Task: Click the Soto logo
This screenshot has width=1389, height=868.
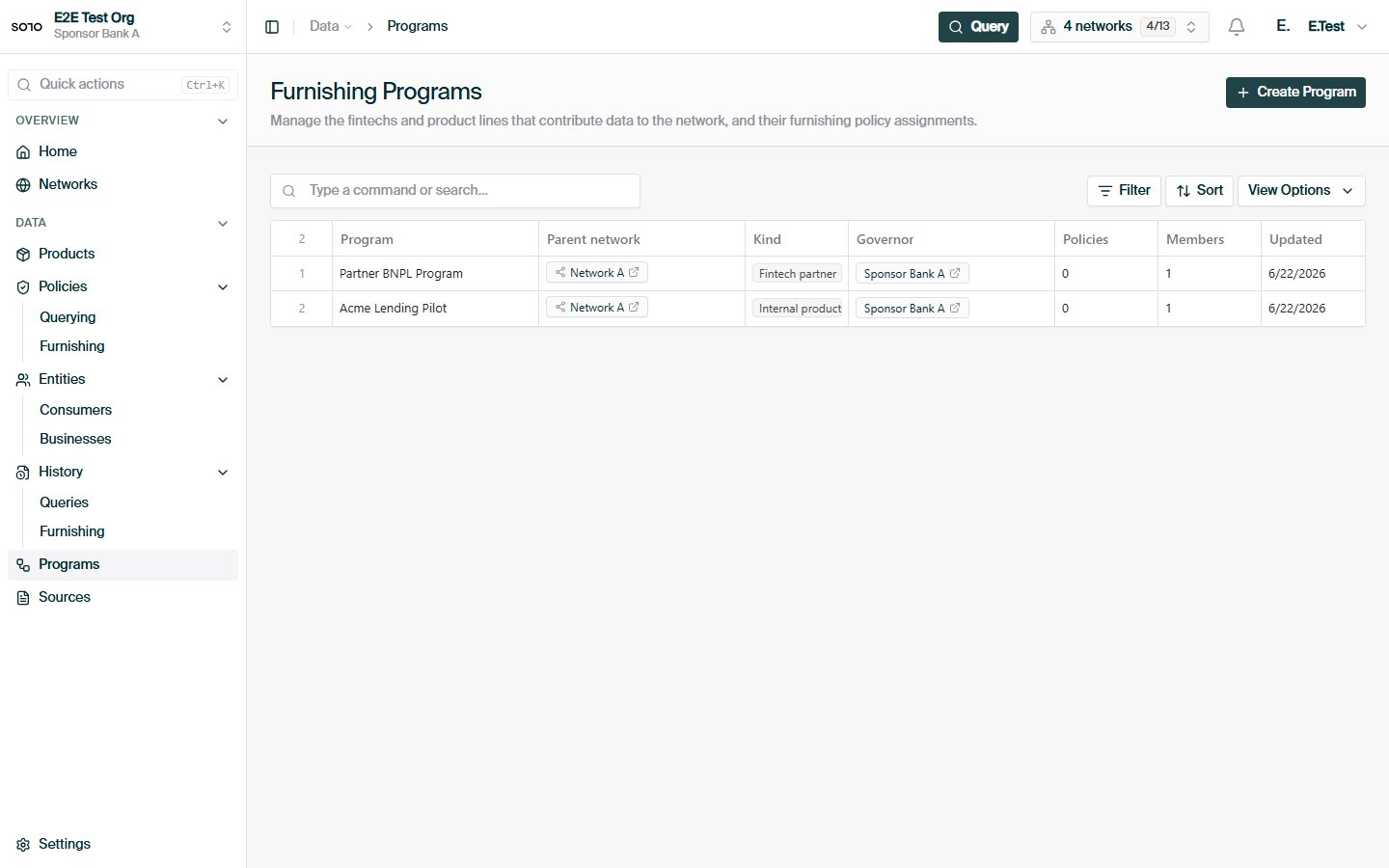Action: 26,26
